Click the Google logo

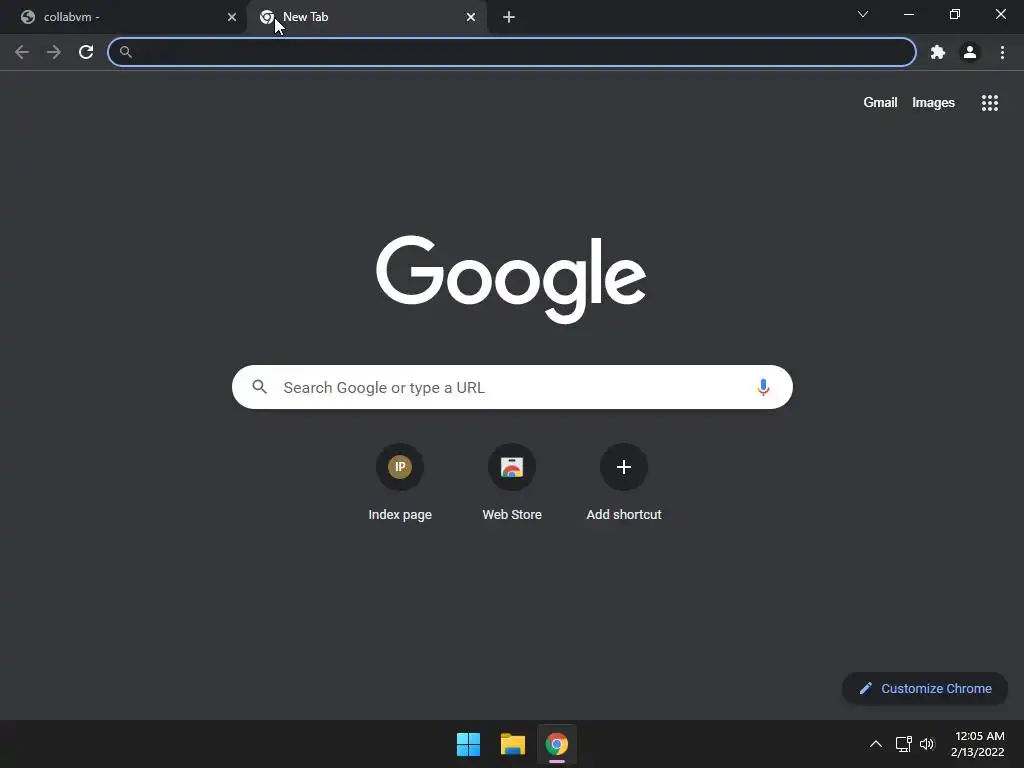(x=511, y=279)
